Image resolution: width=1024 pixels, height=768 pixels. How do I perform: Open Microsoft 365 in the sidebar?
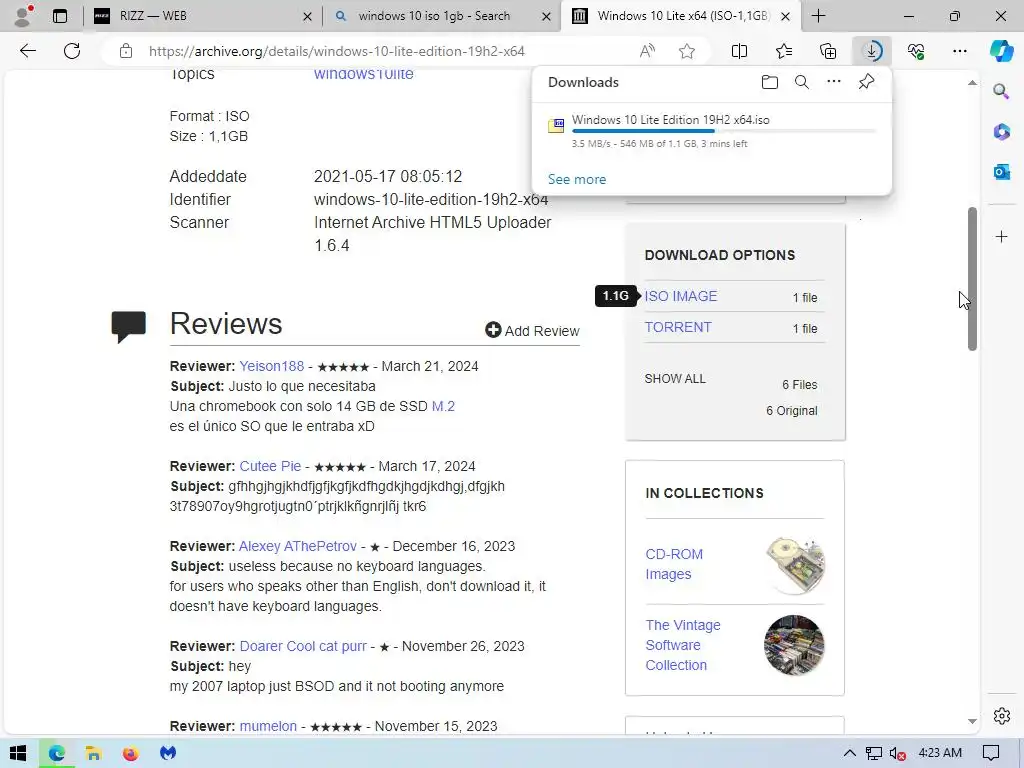click(x=1001, y=131)
